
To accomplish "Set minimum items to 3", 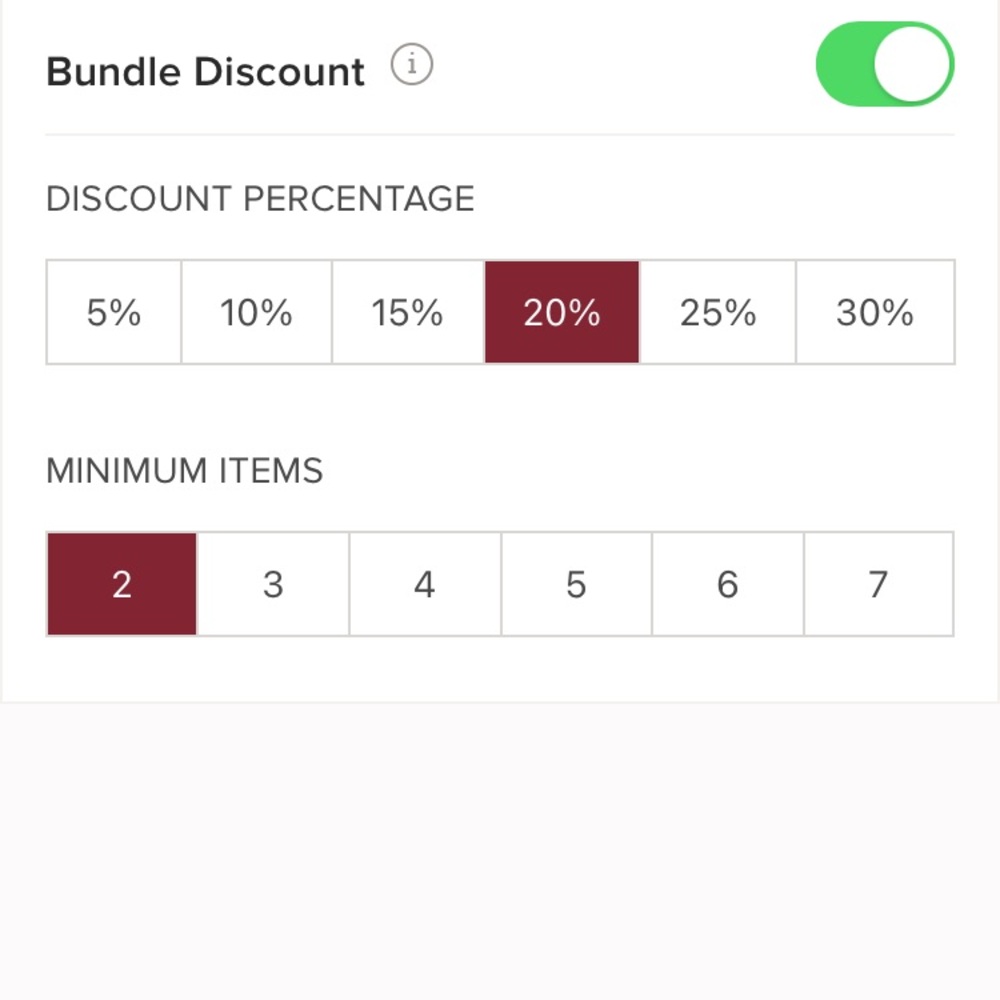I will 273,584.
